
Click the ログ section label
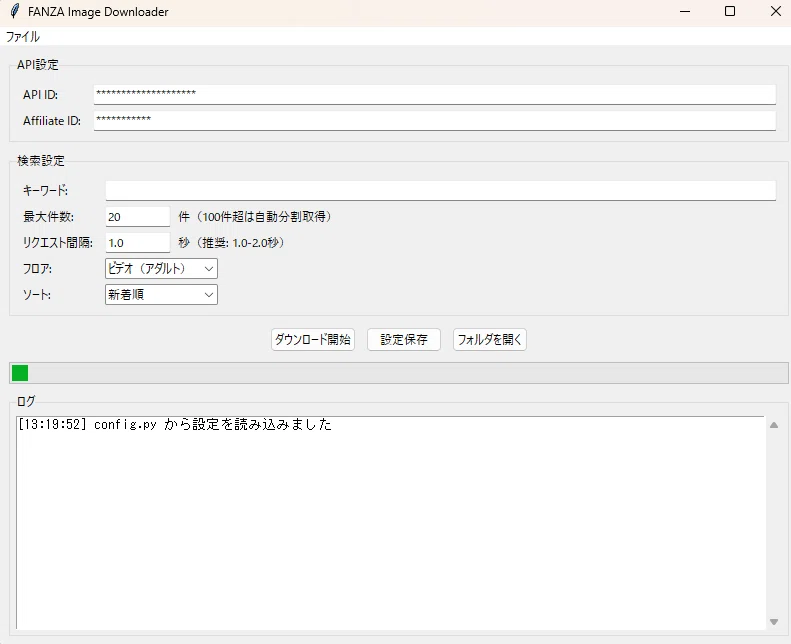coord(26,401)
